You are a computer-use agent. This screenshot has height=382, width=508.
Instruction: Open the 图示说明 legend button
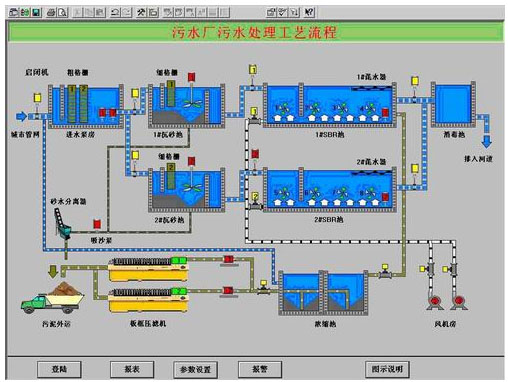tap(387, 369)
